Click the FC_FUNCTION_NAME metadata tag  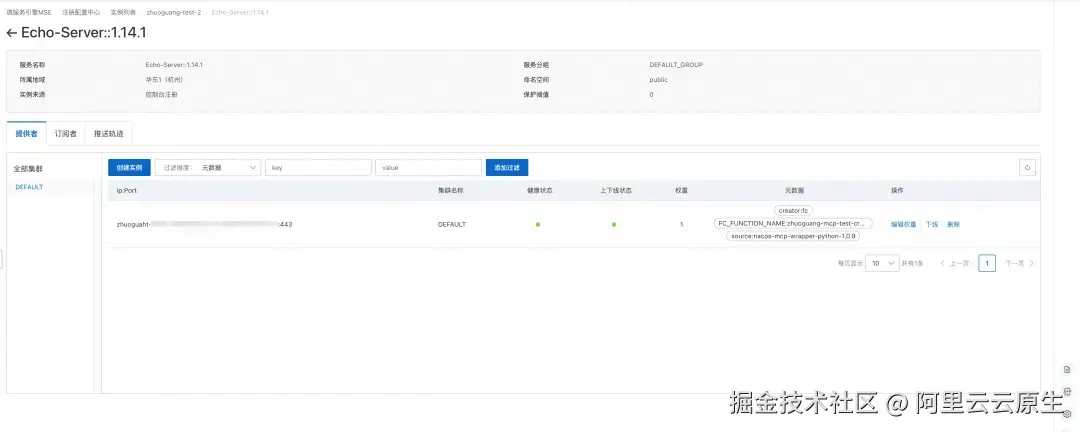pos(793,223)
